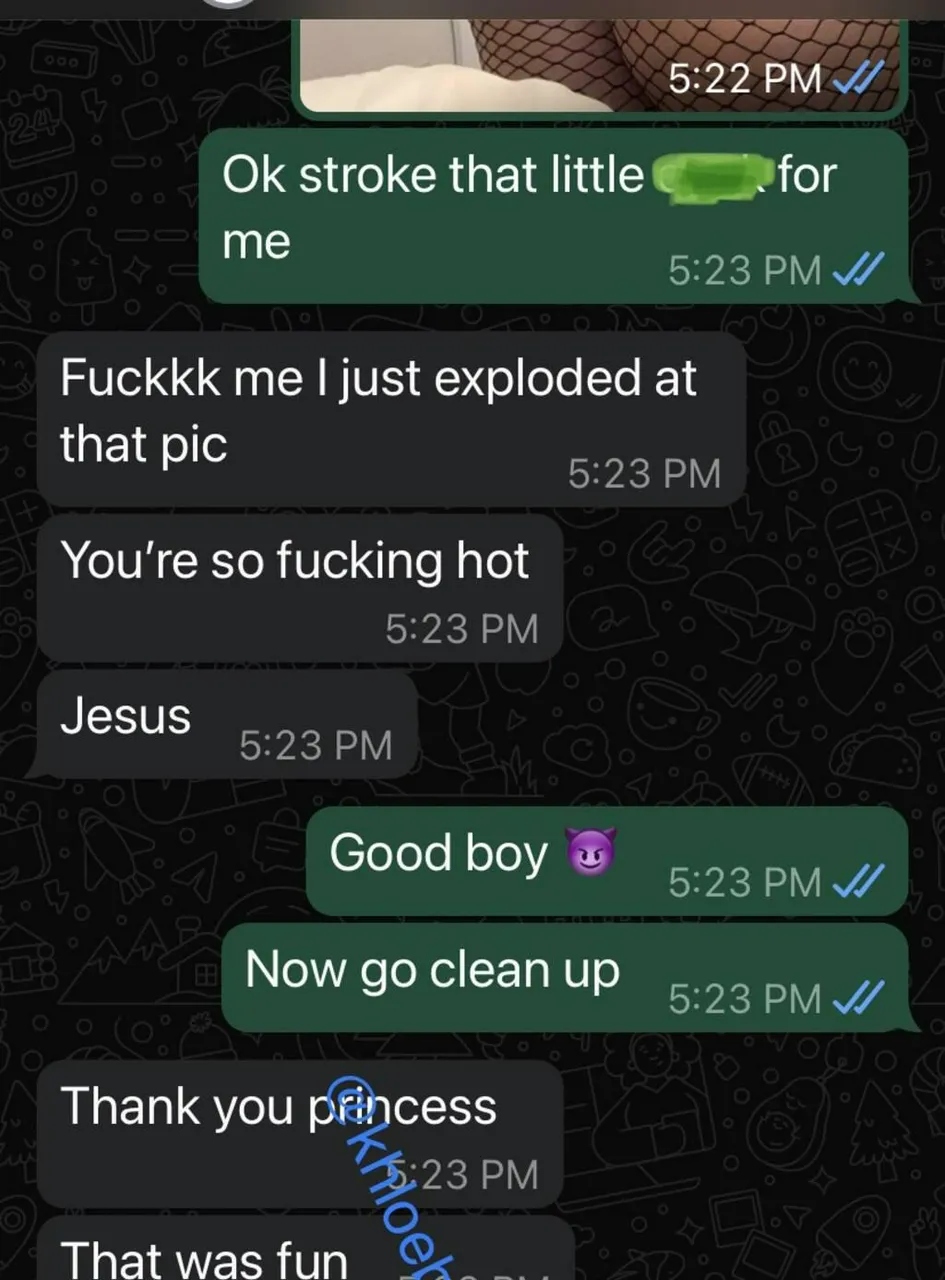Select the 'Thank you princess' message
945x1280 pixels.
click(299, 1135)
